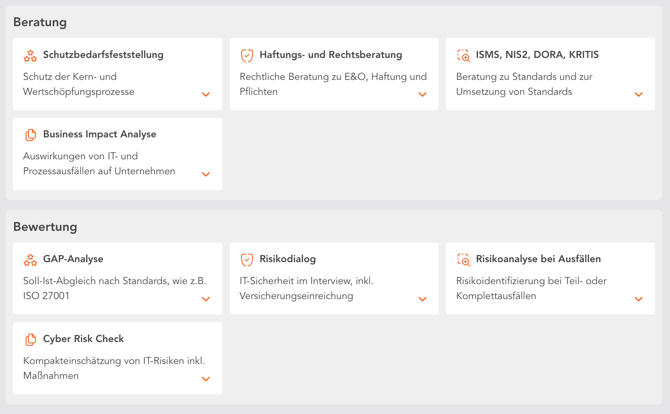Expand the Haftungs- und Rechtsberatung chevron

click(x=422, y=95)
